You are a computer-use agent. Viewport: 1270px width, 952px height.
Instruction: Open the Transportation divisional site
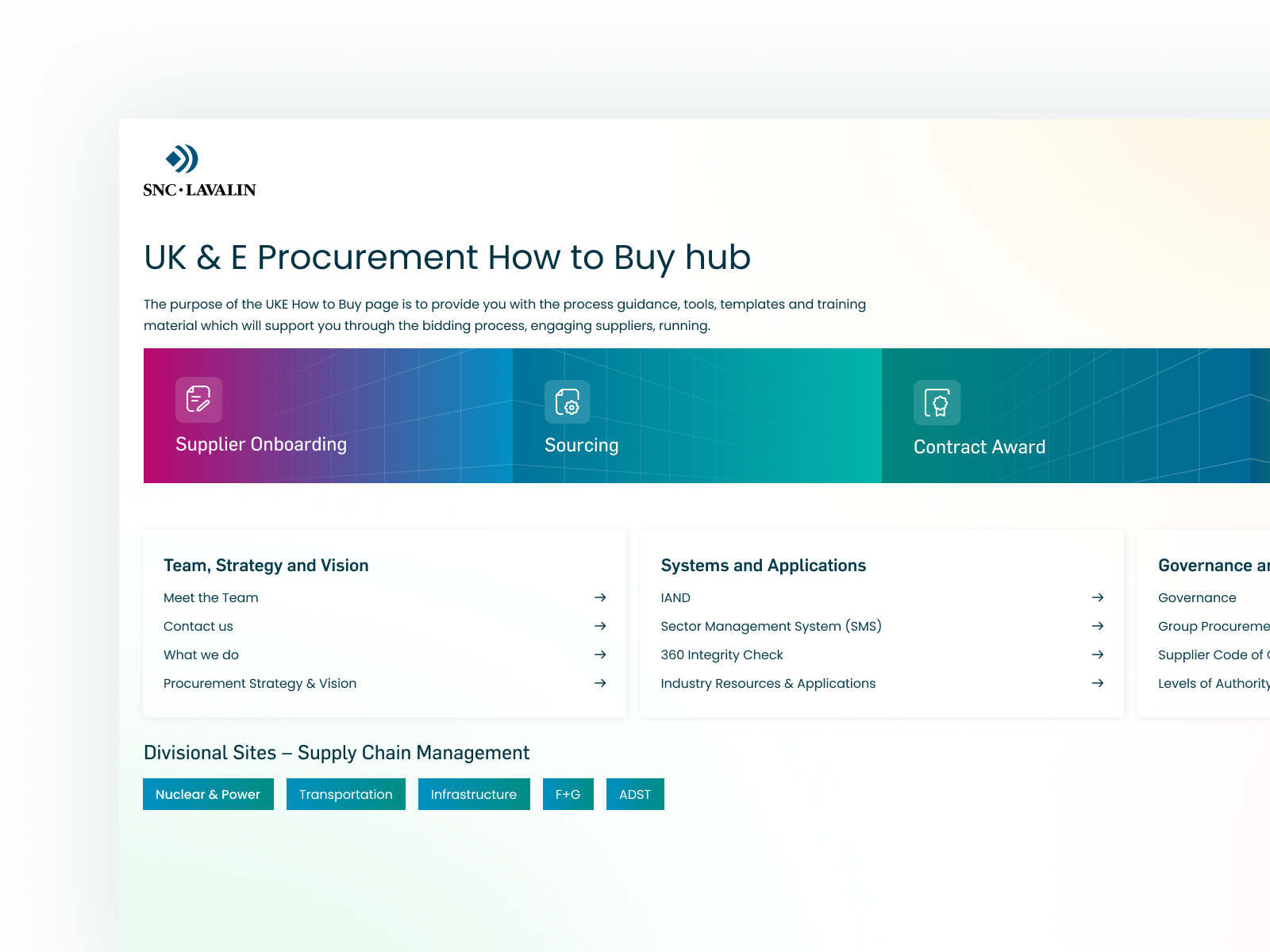[x=345, y=793]
